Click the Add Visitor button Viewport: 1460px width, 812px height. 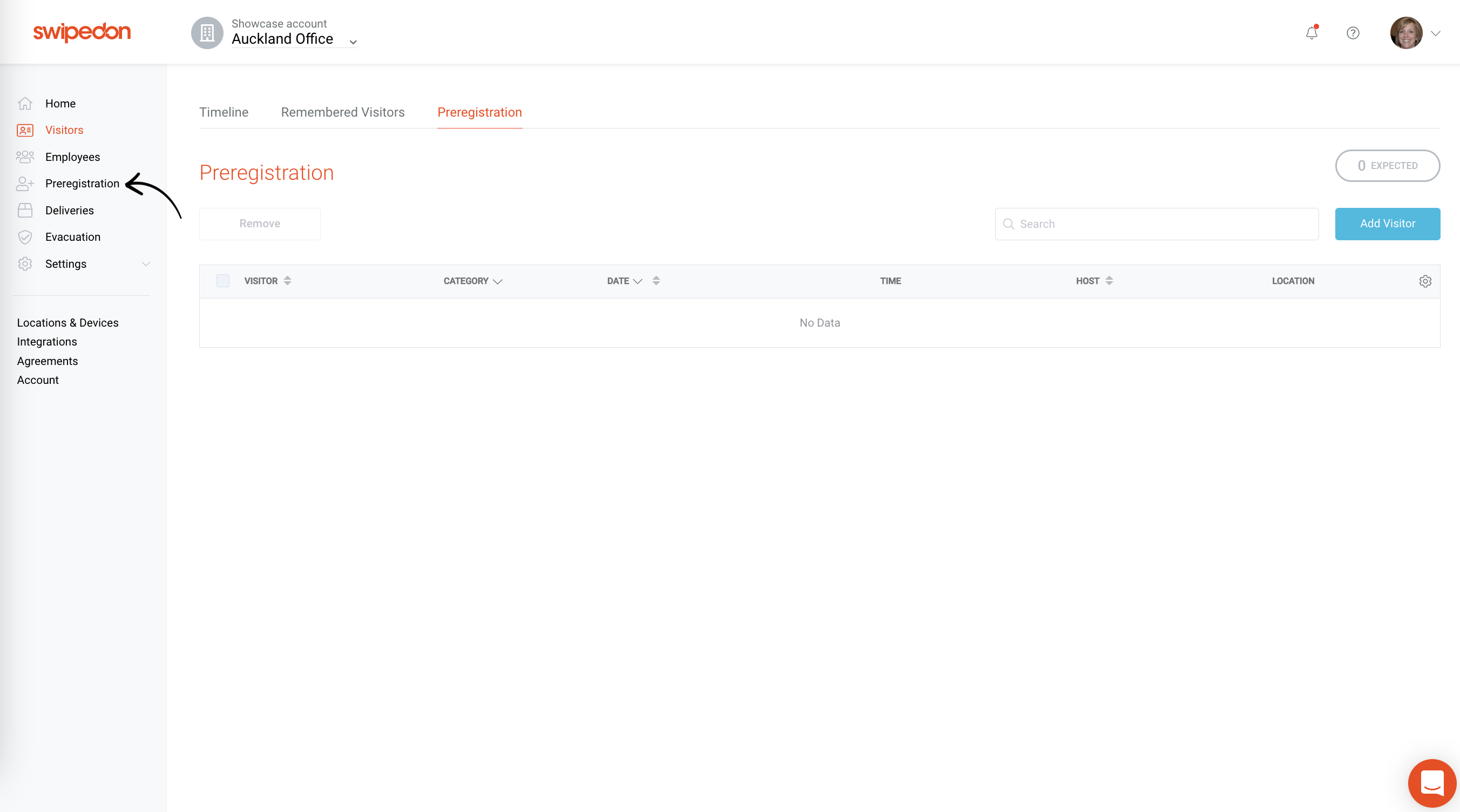(x=1387, y=224)
